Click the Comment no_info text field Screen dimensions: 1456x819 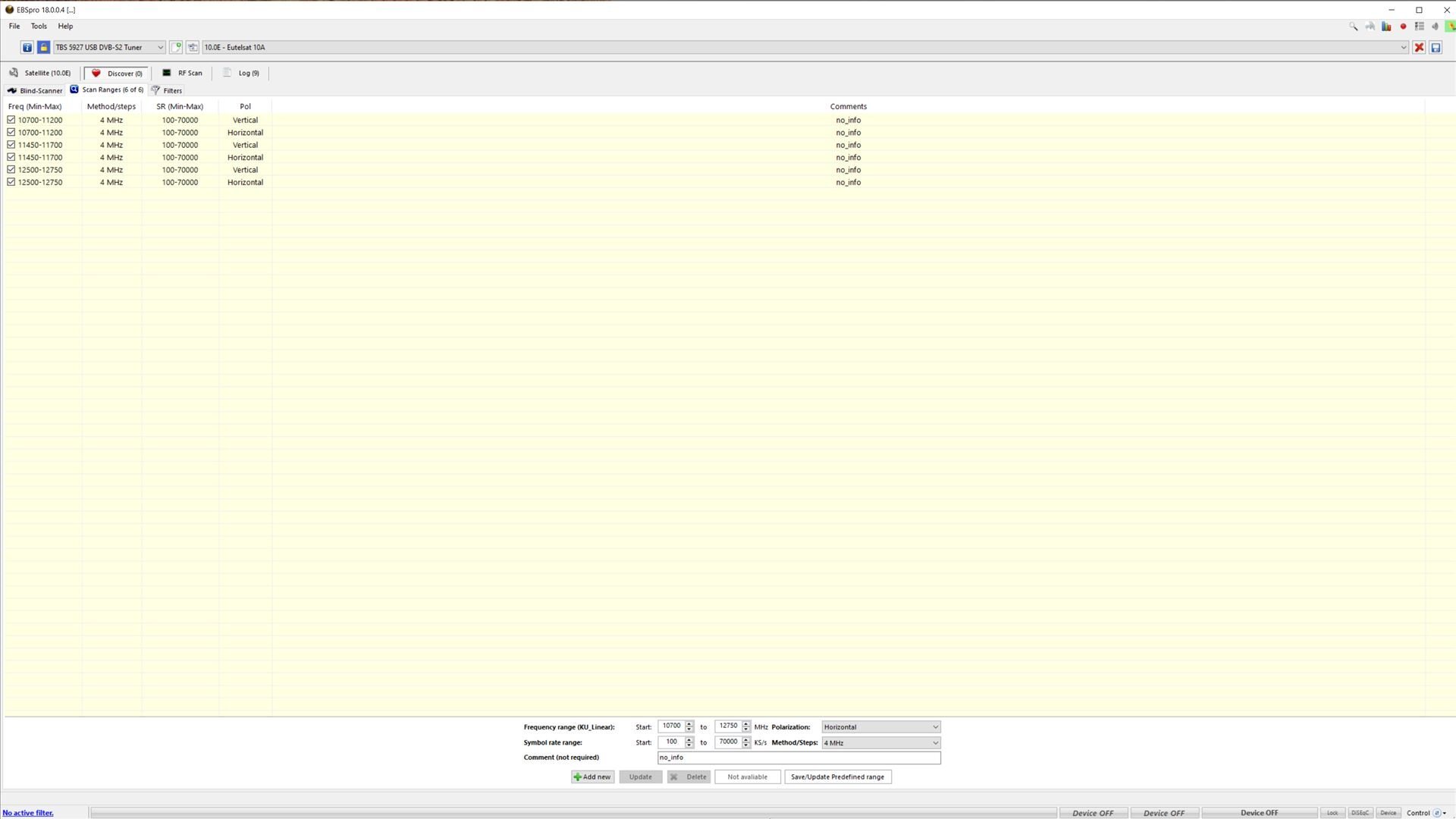point(799,757)
